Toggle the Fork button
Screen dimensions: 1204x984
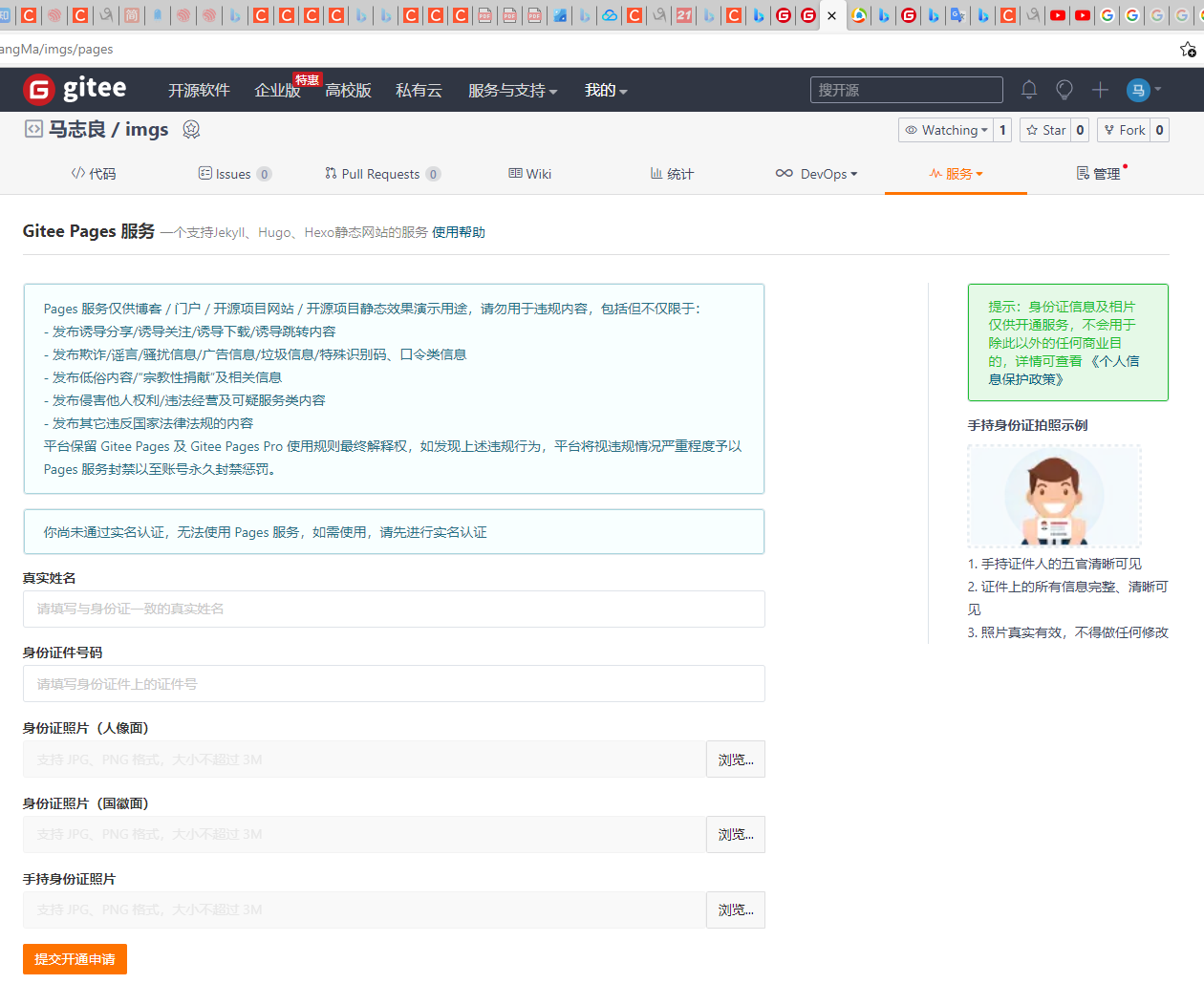[1128, 129]
